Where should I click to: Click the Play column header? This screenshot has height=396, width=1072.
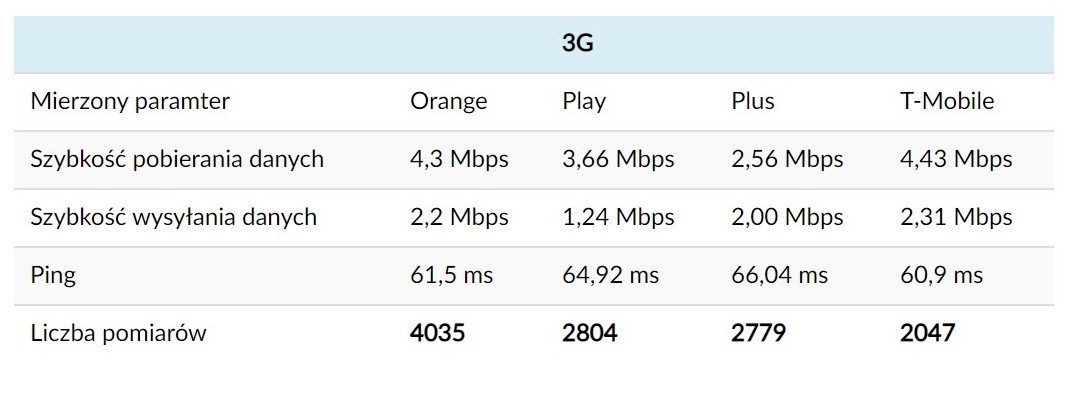(x=584, y=102)
